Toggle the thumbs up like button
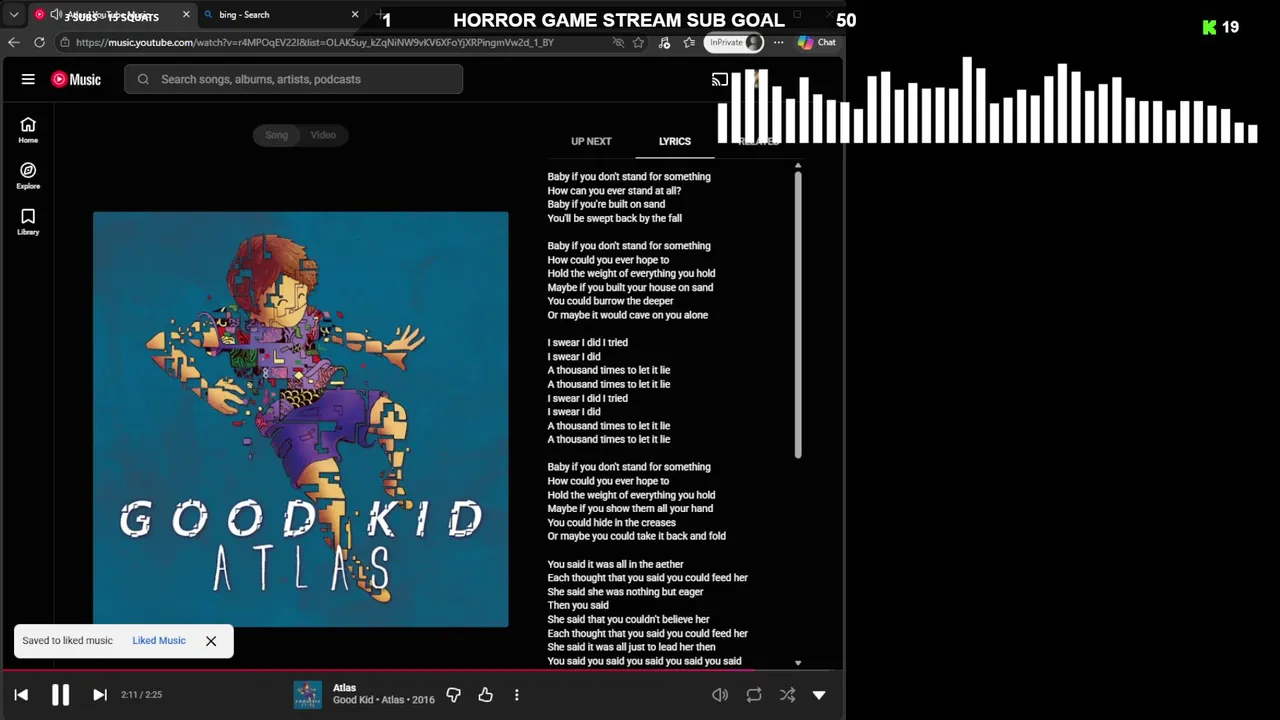The width and height of the screenshot is (1280, 720). point(486,695)
